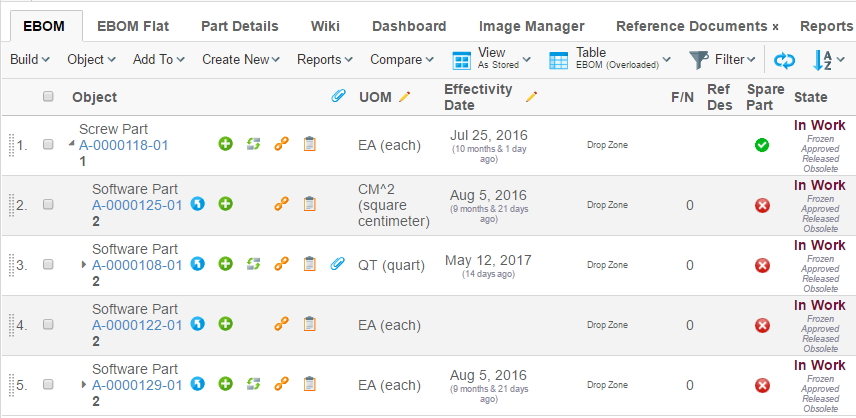This screenshot has width=856, height=418.
Task: Select the checkbox on row 4
Action: (x=48, y=324)
